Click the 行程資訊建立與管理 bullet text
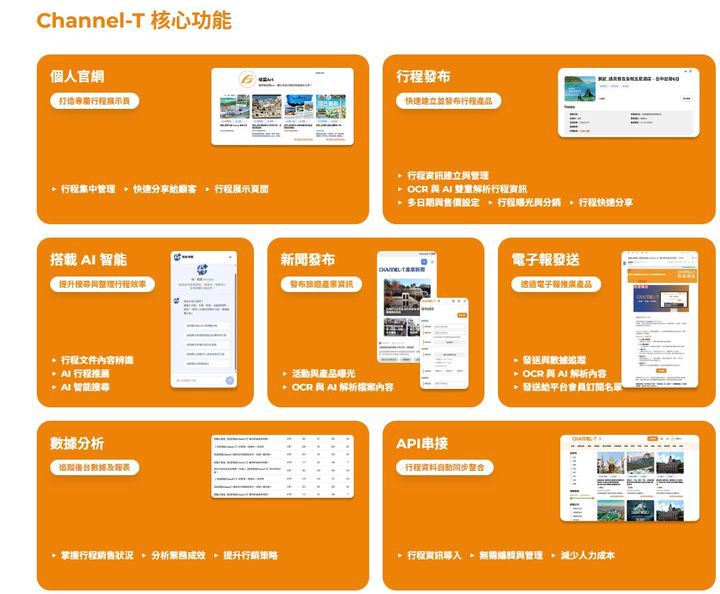Image resolution: width=720 pixels, height=594 pixels. pyautogui.click(x=448, y=176)
